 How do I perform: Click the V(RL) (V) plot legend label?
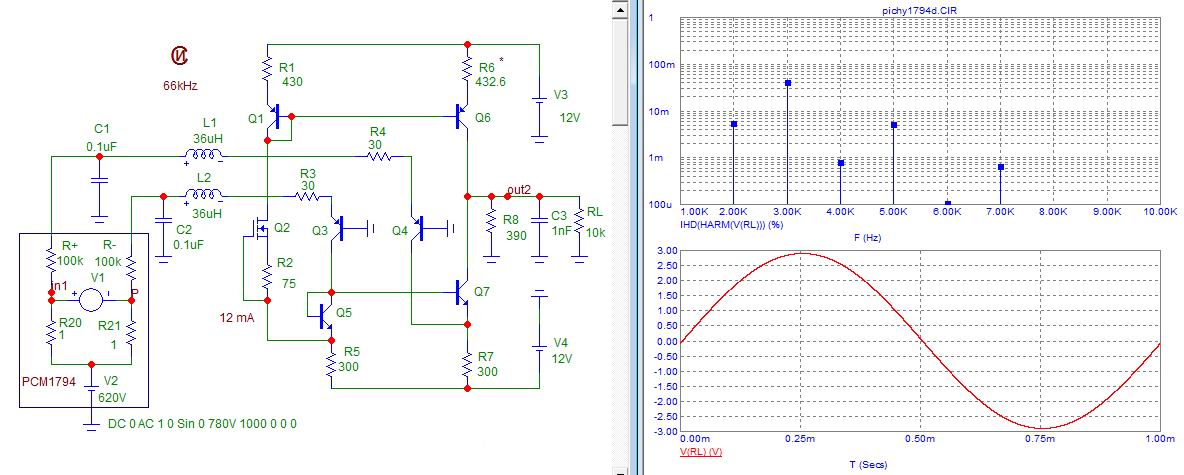[x=701, y=452]
